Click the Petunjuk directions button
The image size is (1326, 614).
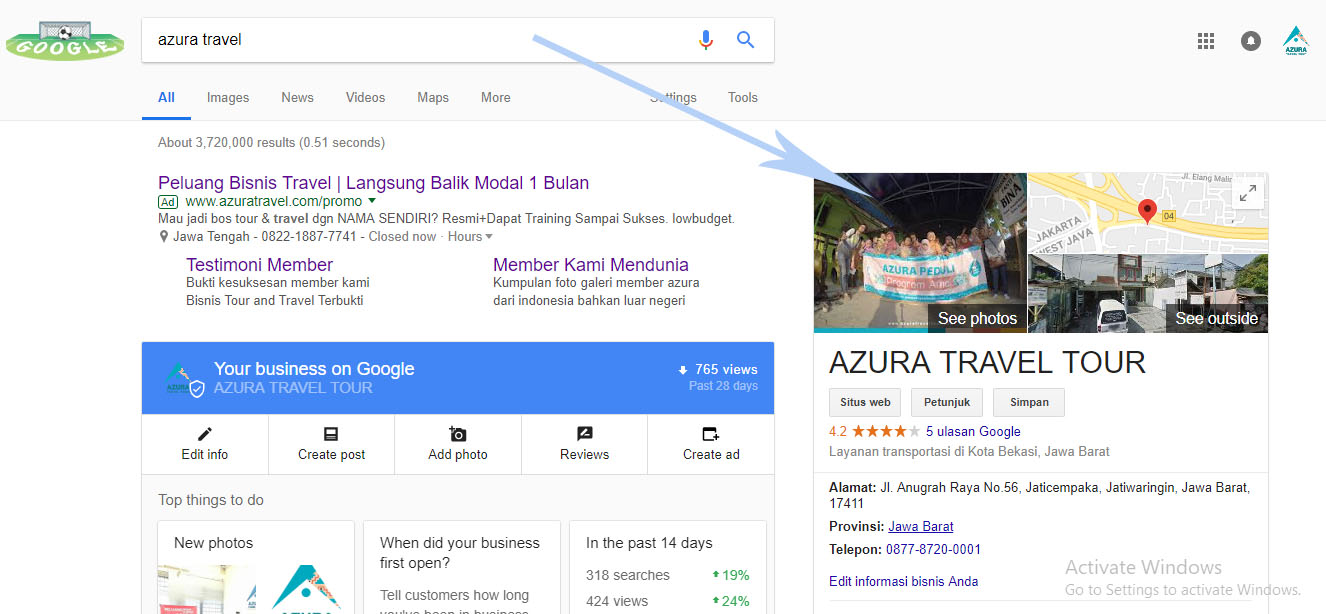947,402
